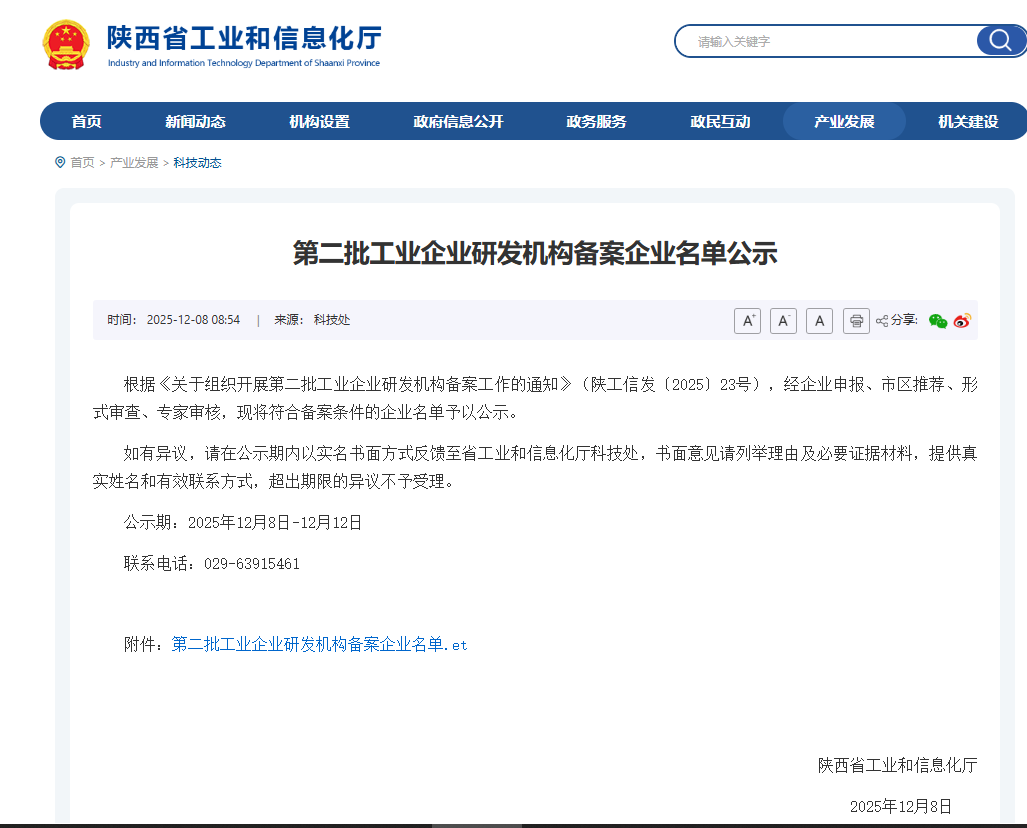
Task: Click 科技动态 breadcrumb link
Action: 197,163
